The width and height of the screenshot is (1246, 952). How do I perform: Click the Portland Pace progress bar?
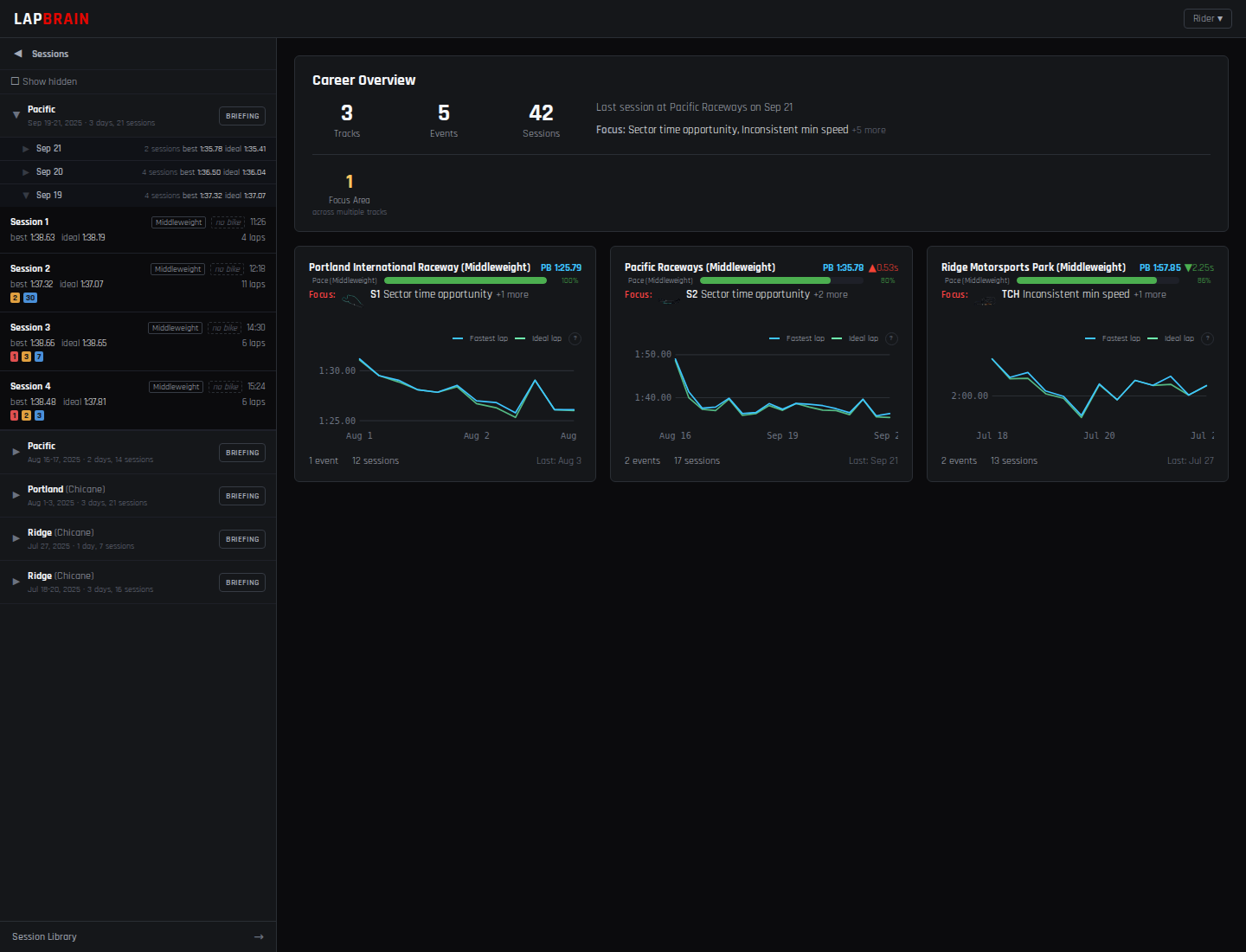tap(466, 280)
